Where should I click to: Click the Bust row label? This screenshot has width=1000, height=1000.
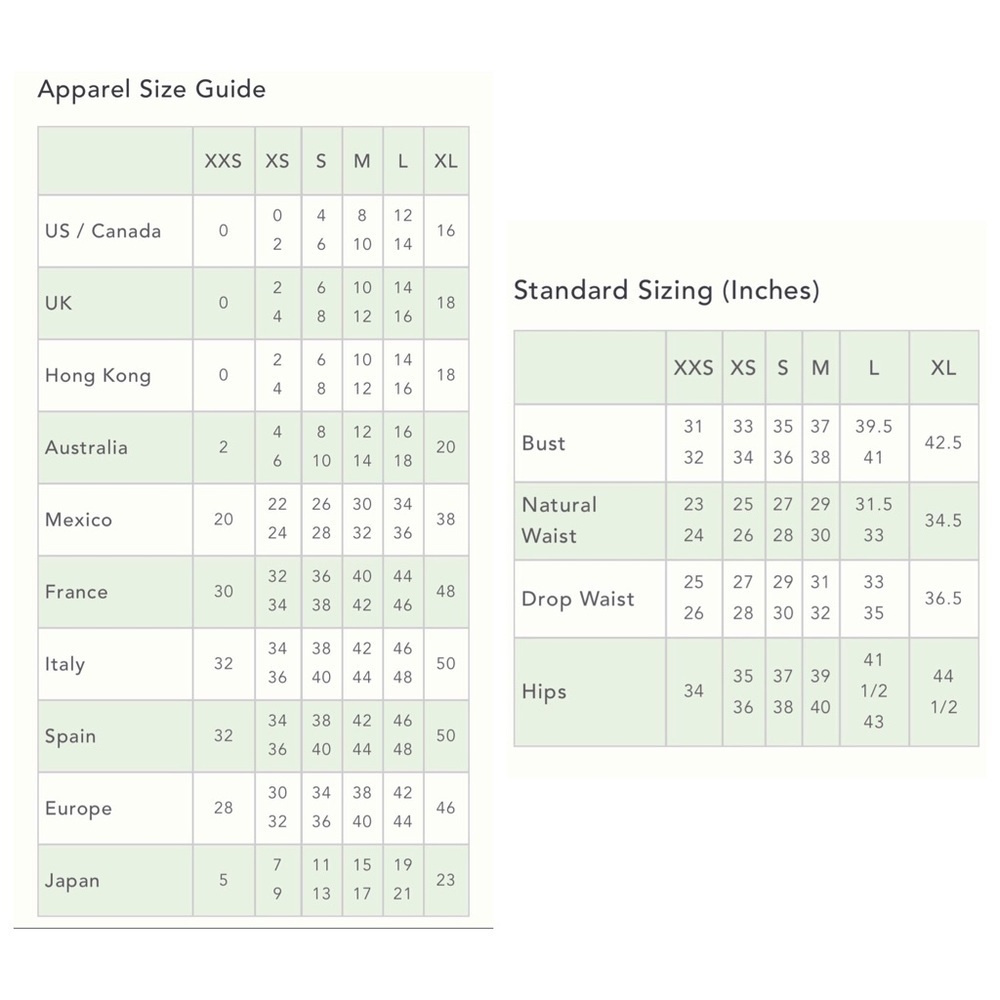pyautogui.click(x=544, y=443)
